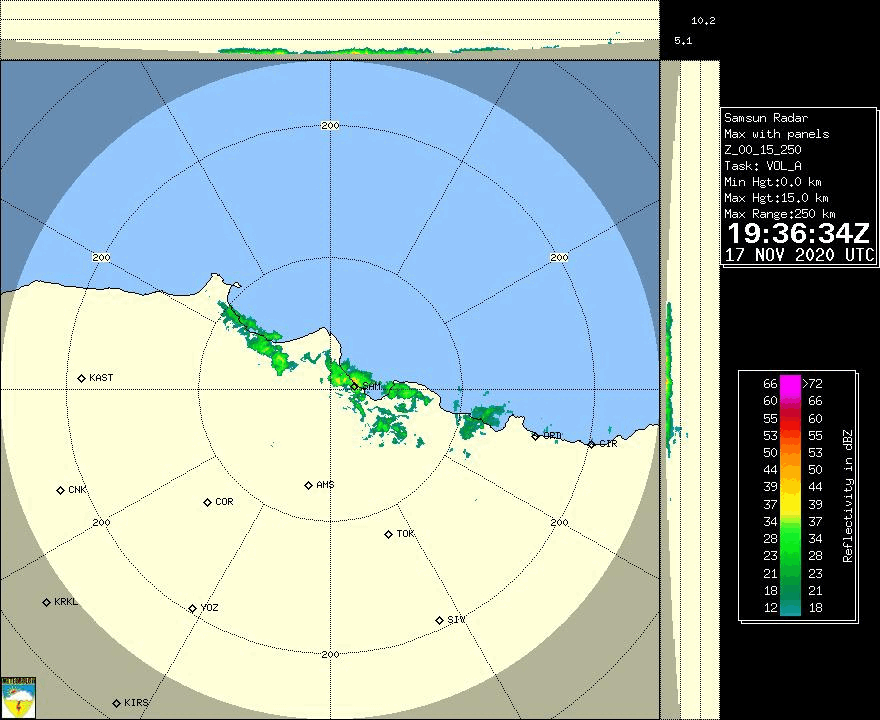Select the "5.1" height scale label

(x=683, y=41)
